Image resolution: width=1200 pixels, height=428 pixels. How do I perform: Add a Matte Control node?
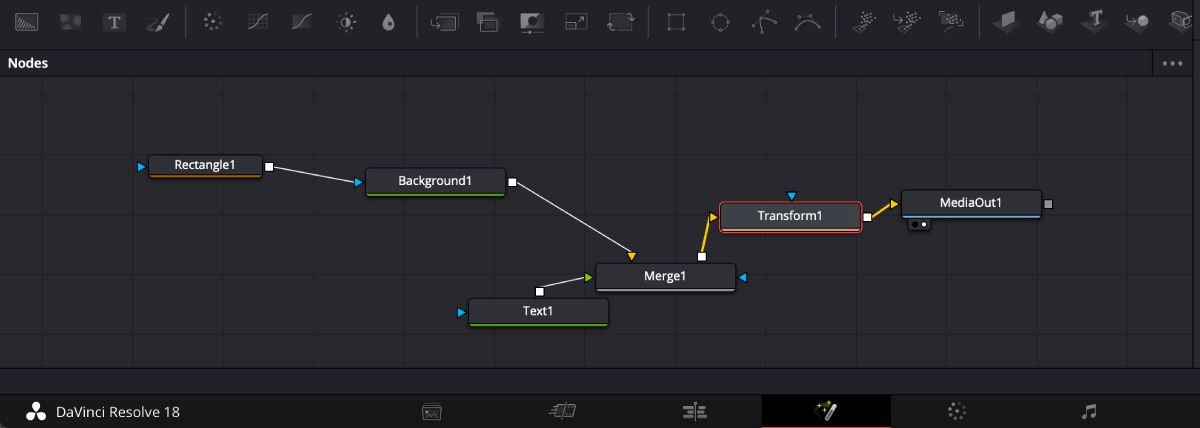point(532,21)
